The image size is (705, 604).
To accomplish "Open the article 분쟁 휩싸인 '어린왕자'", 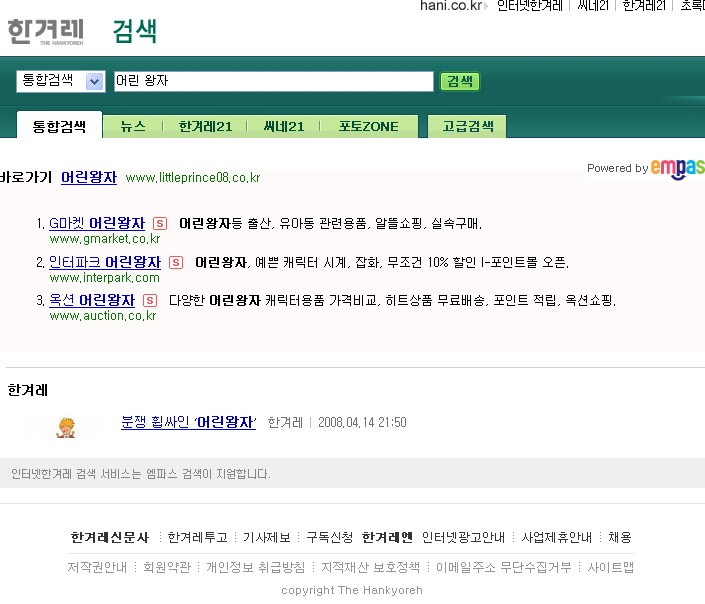I will point(188,422).
